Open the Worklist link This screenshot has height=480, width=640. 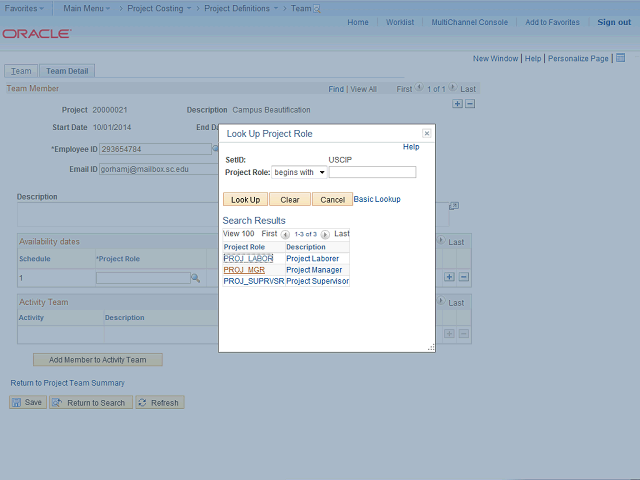click(400, 22)
